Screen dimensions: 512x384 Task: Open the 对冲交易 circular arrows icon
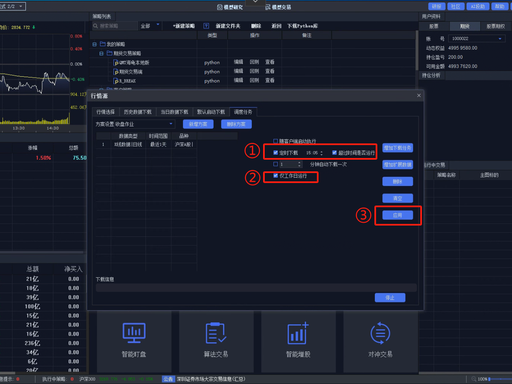click(380, 333)
